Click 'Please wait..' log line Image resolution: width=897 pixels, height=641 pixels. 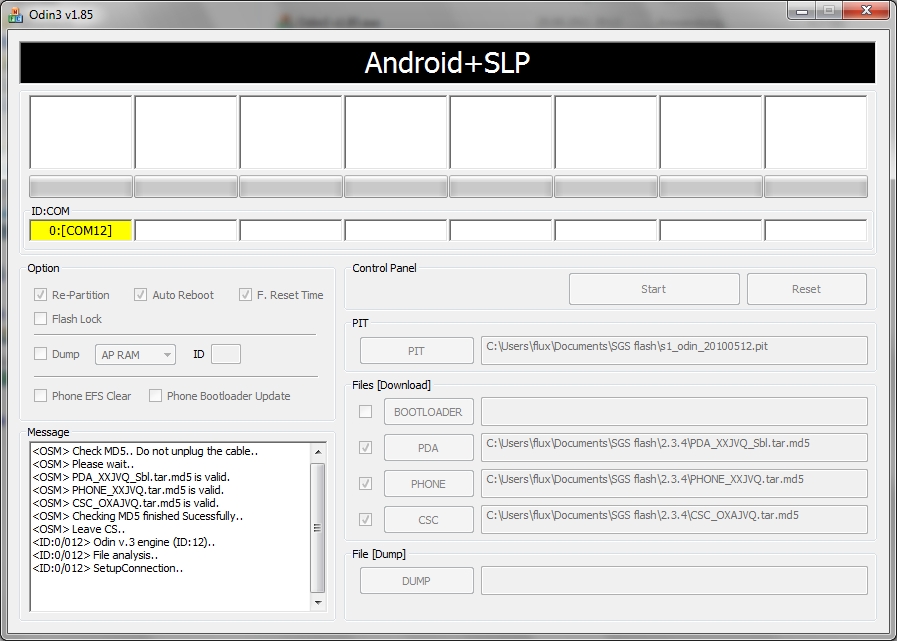84,464
